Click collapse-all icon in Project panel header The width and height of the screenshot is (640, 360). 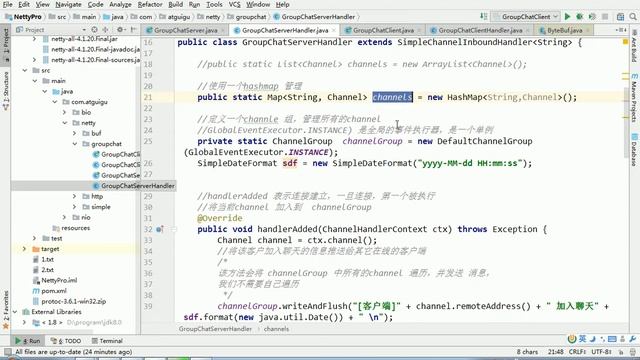[x=105, y=30]
